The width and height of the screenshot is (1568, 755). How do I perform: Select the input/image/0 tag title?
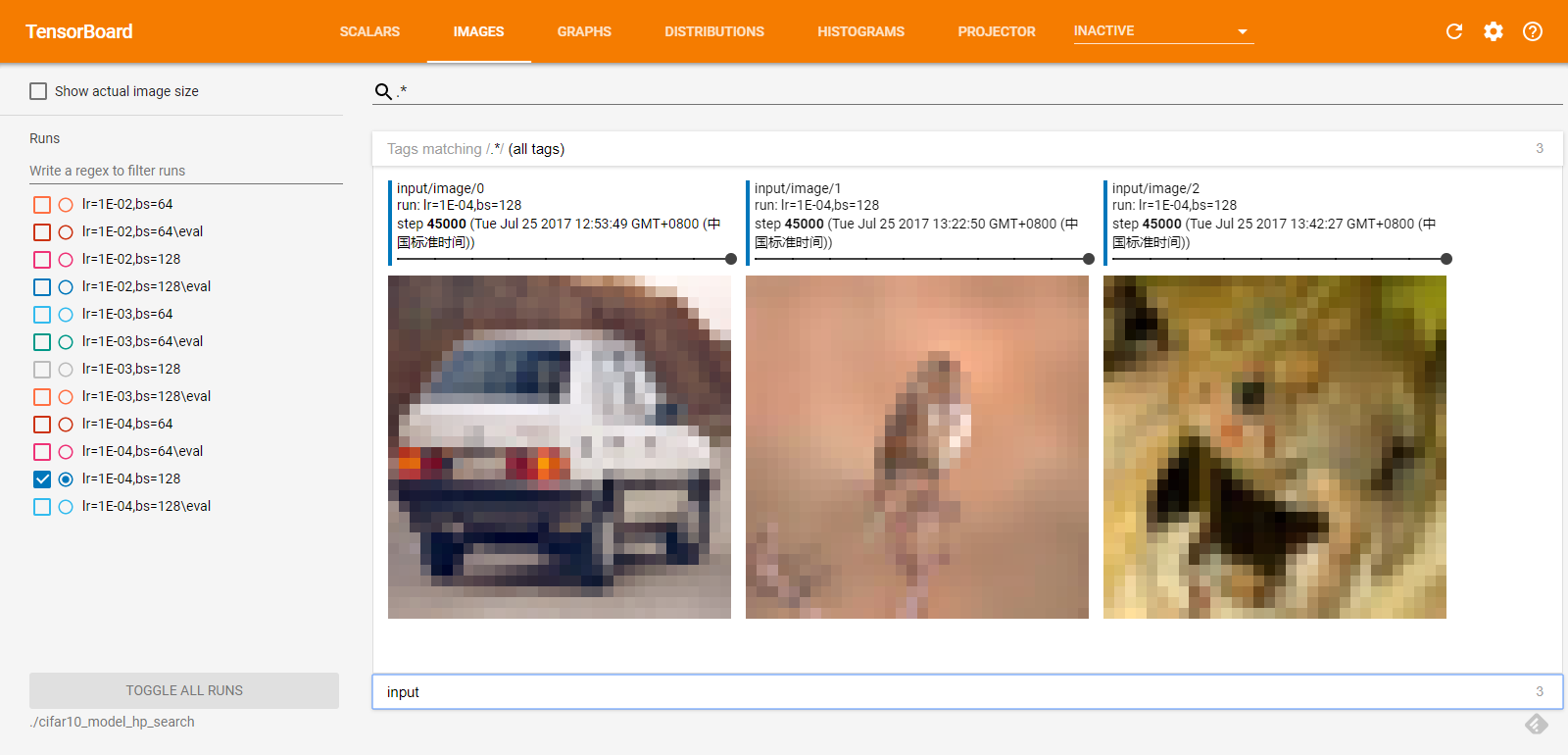[x=440, y=188]
